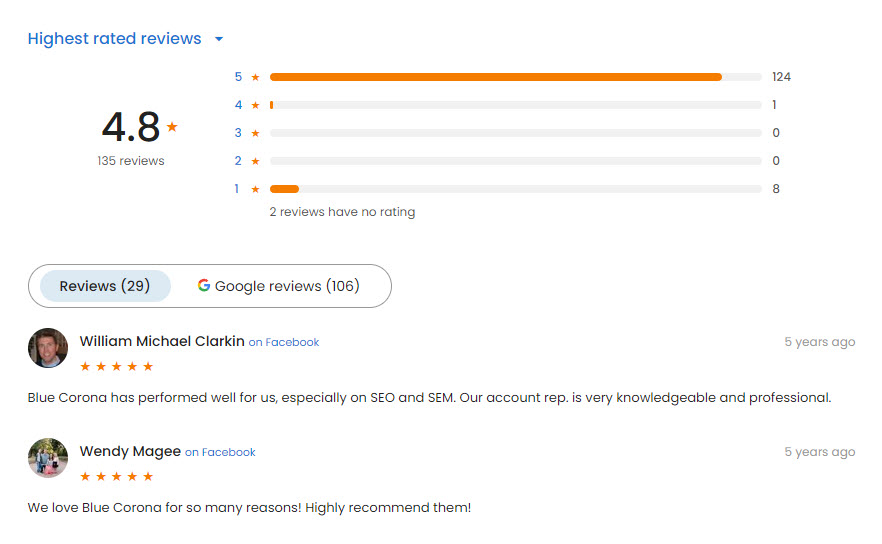
Task: Click Wendy Magee's five-star rating
Action: 116,477
